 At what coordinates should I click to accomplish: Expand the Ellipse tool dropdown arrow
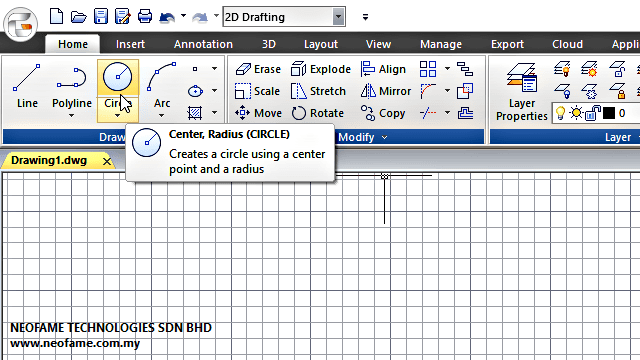[x=214, y=91]
